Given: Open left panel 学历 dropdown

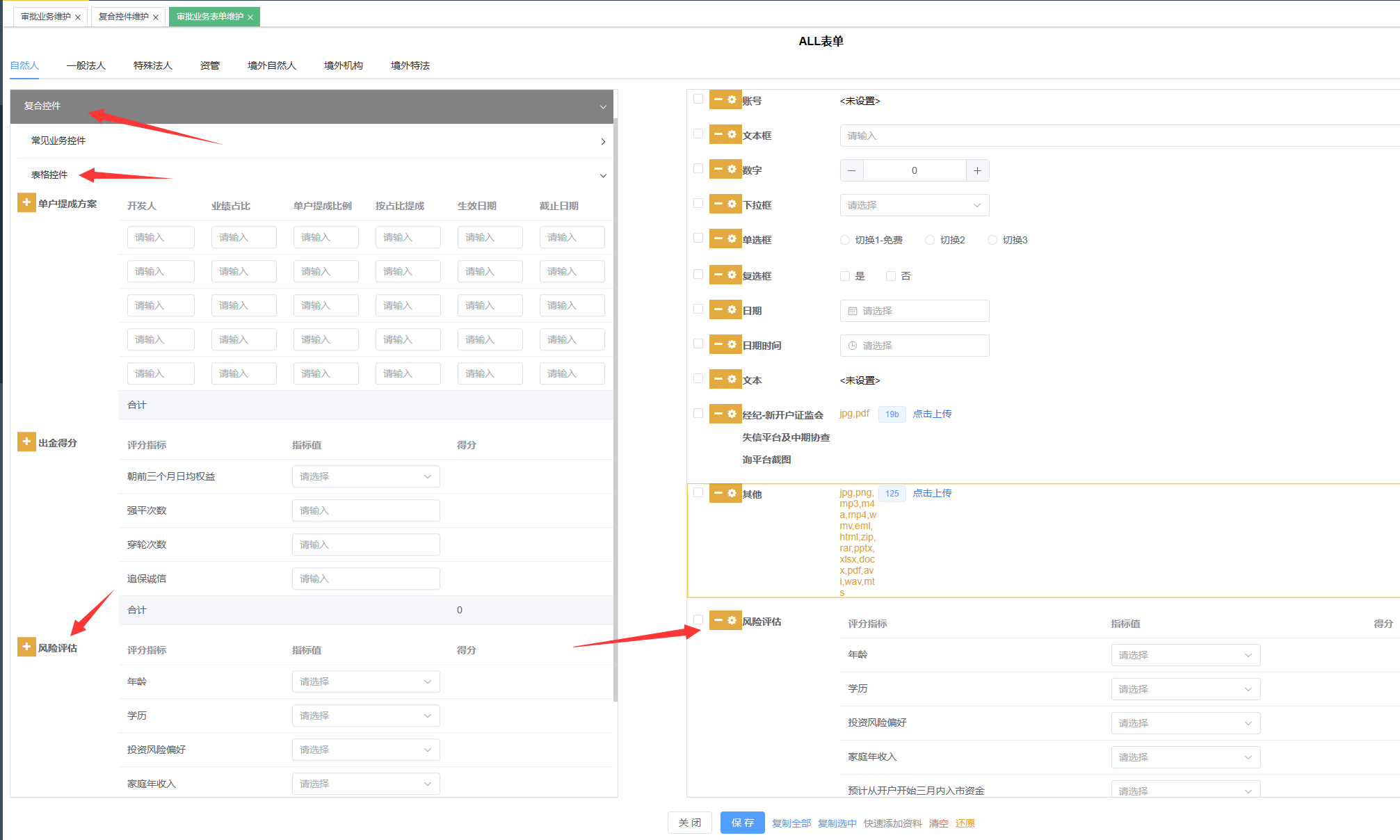Looking at the screenshot, I should 366,716.
